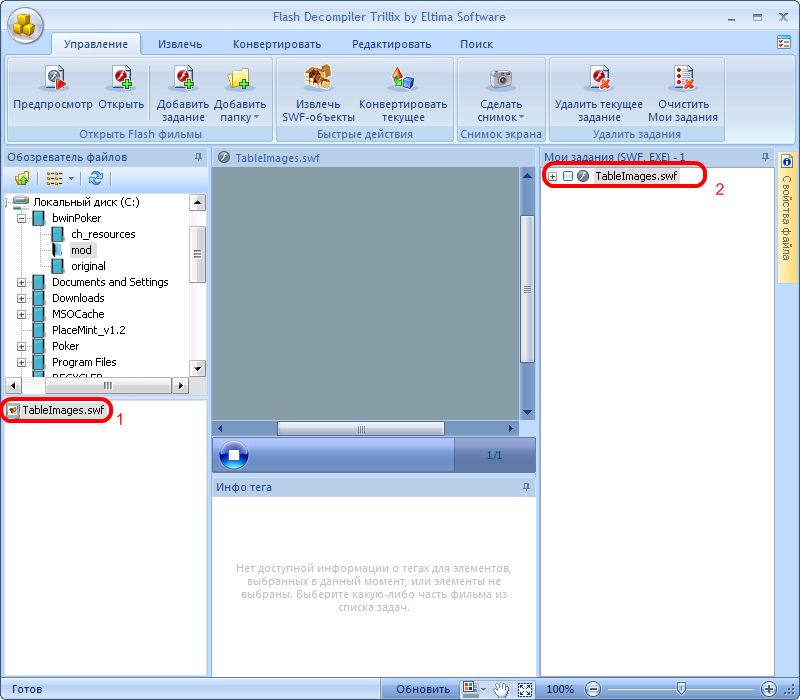Select the PlaceMint_v1.2 folder

tap(88, 330)
